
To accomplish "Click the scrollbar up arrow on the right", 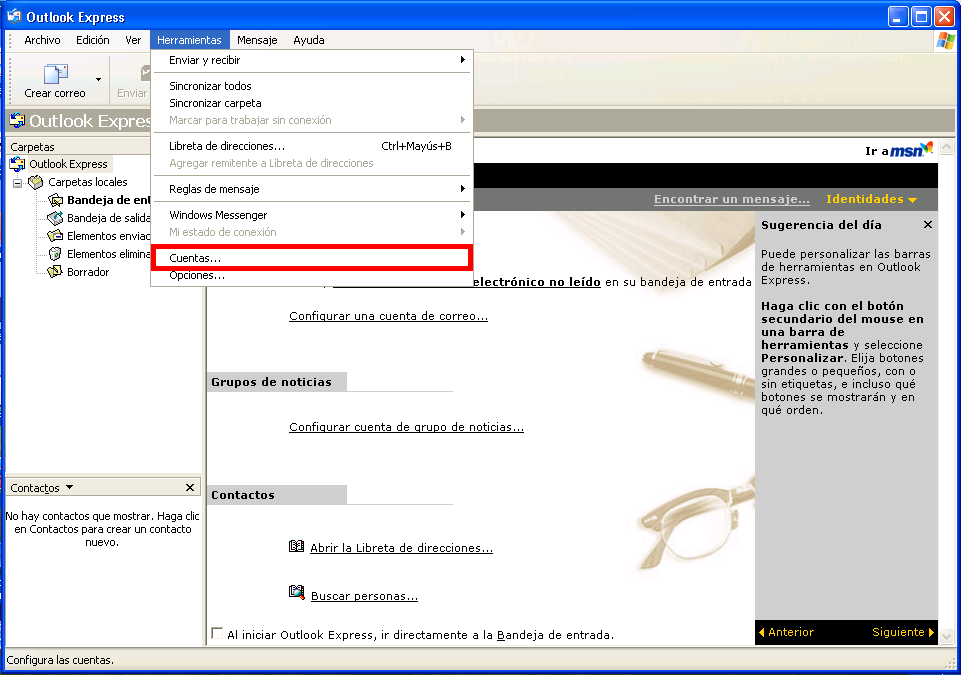I will coord(946,147).
